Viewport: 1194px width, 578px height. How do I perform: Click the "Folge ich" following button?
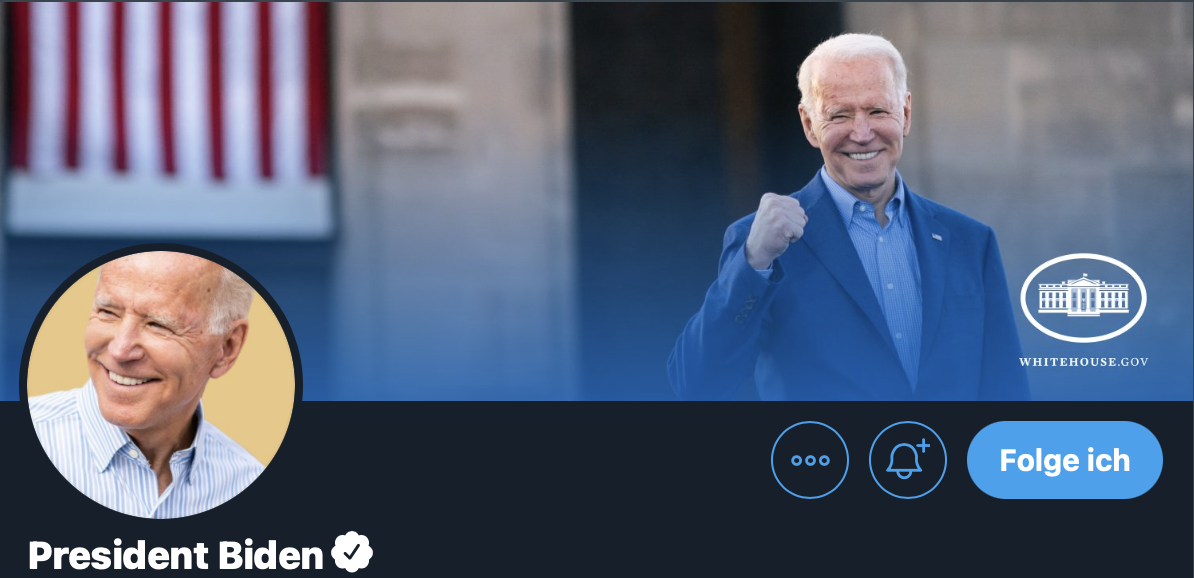[x=1065, y=460]
